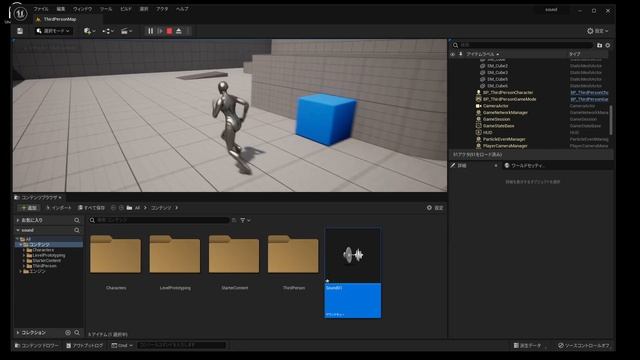Select CameraActor in the Outliner
This screenshot has width=640, height=360.
pyautogui.click(x=496, y=106)
